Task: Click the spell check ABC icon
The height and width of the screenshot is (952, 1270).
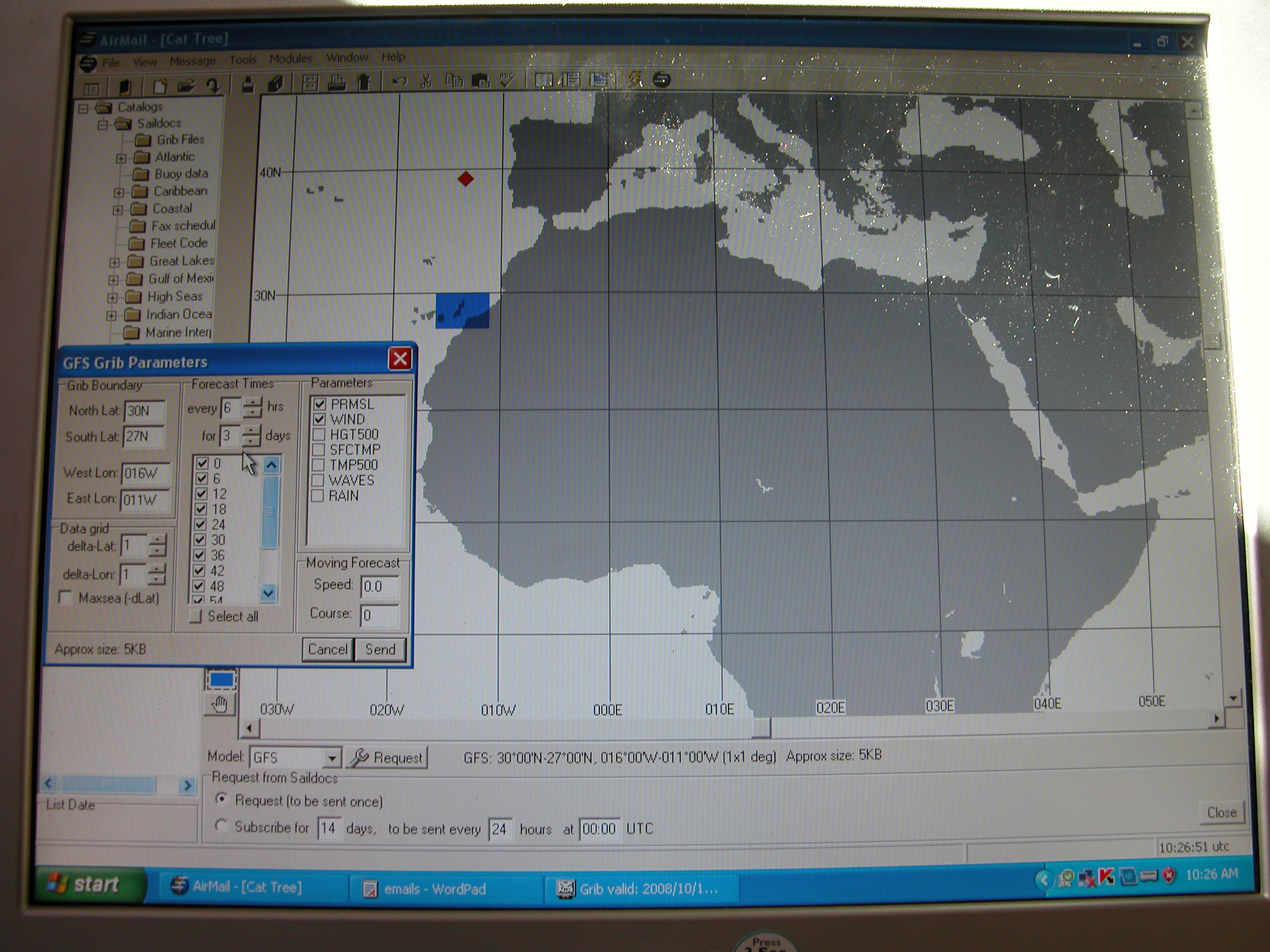Action: pos(507,80)
